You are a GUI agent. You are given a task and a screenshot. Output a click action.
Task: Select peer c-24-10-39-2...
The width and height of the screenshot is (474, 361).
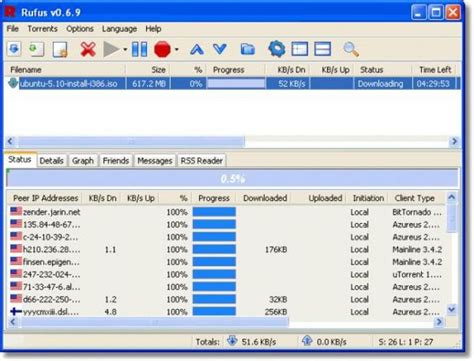pyautogui.click(x=51, y=237)
